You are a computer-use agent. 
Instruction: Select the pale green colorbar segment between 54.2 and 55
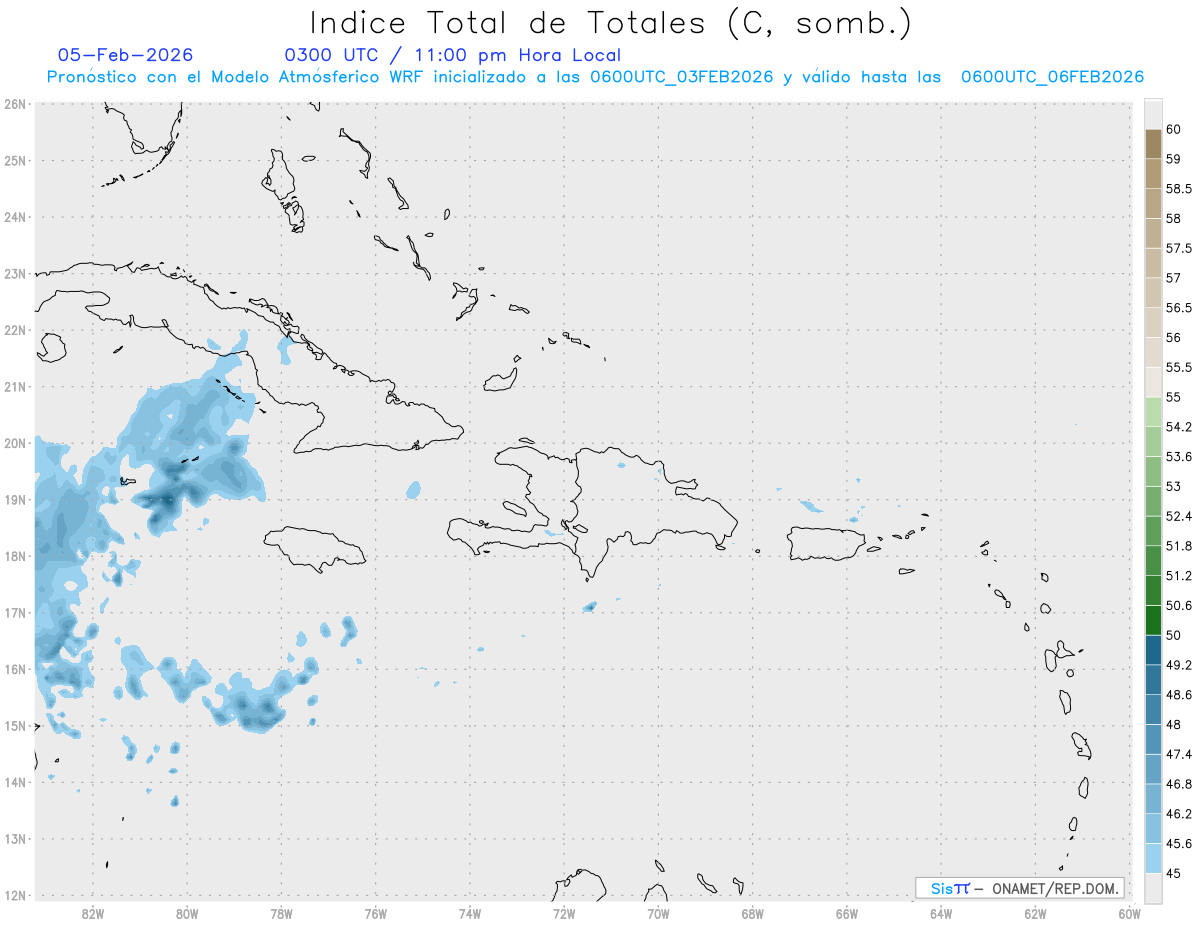tap(1153, 412)
